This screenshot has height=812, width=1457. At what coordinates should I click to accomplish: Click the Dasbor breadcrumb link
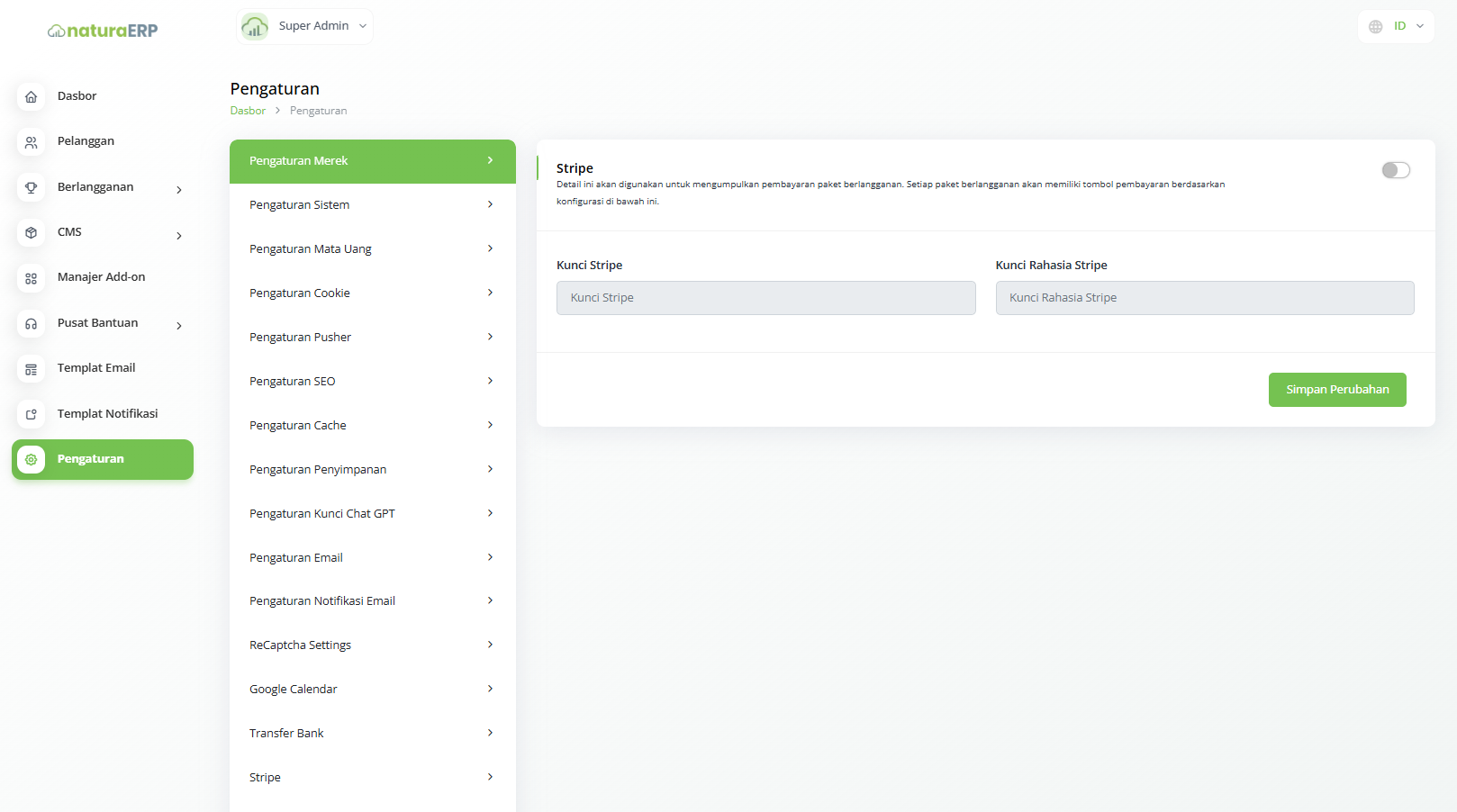248,111
